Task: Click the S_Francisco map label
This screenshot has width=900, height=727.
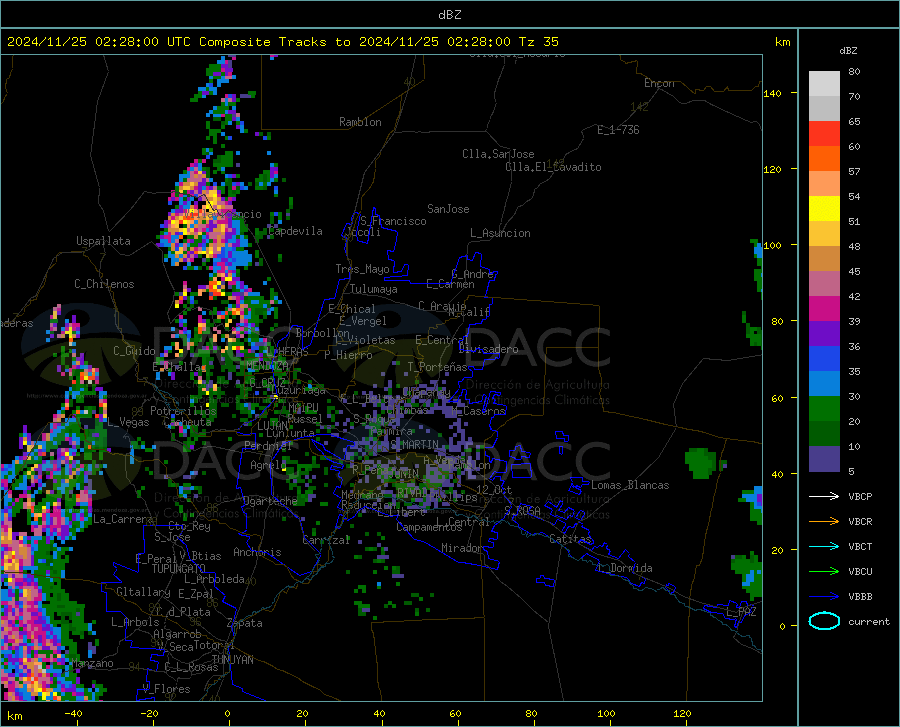Action: click(394, 221)
